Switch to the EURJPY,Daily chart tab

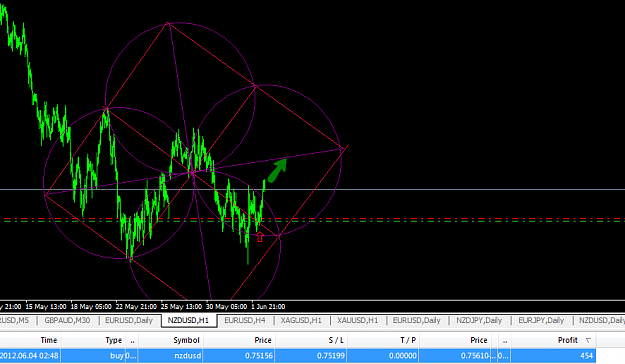[541, 320]
